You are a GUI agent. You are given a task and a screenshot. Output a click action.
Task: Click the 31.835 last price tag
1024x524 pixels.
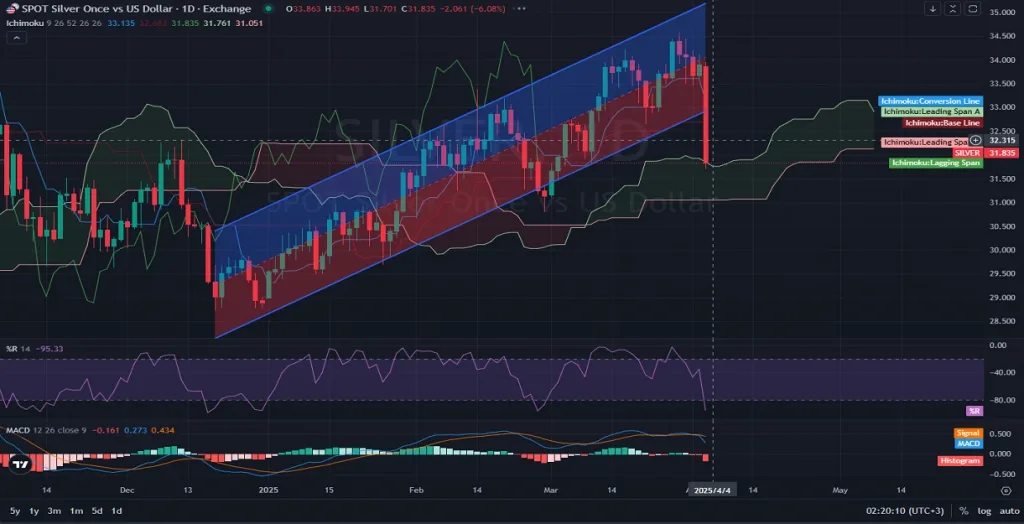1001,152
